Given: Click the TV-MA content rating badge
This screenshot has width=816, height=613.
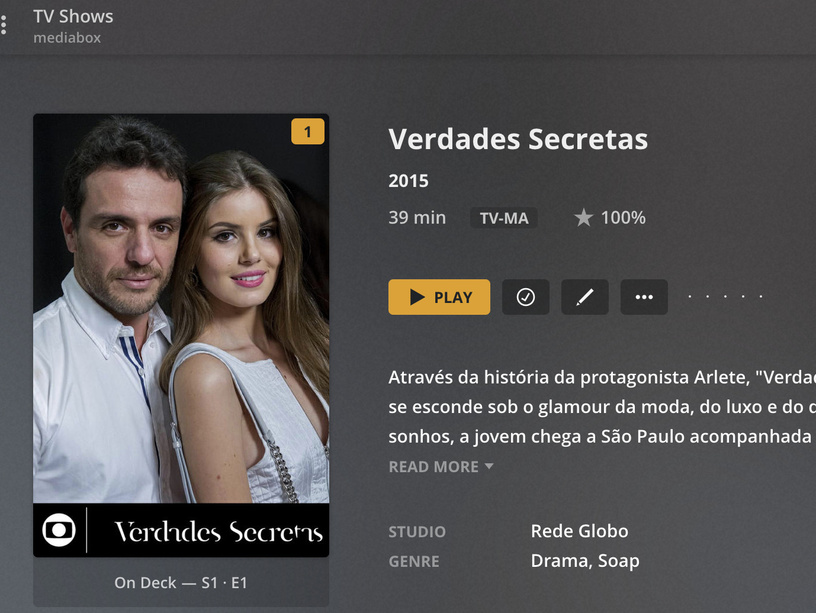Looking at the screenshot, I should [x=504, y=218].
